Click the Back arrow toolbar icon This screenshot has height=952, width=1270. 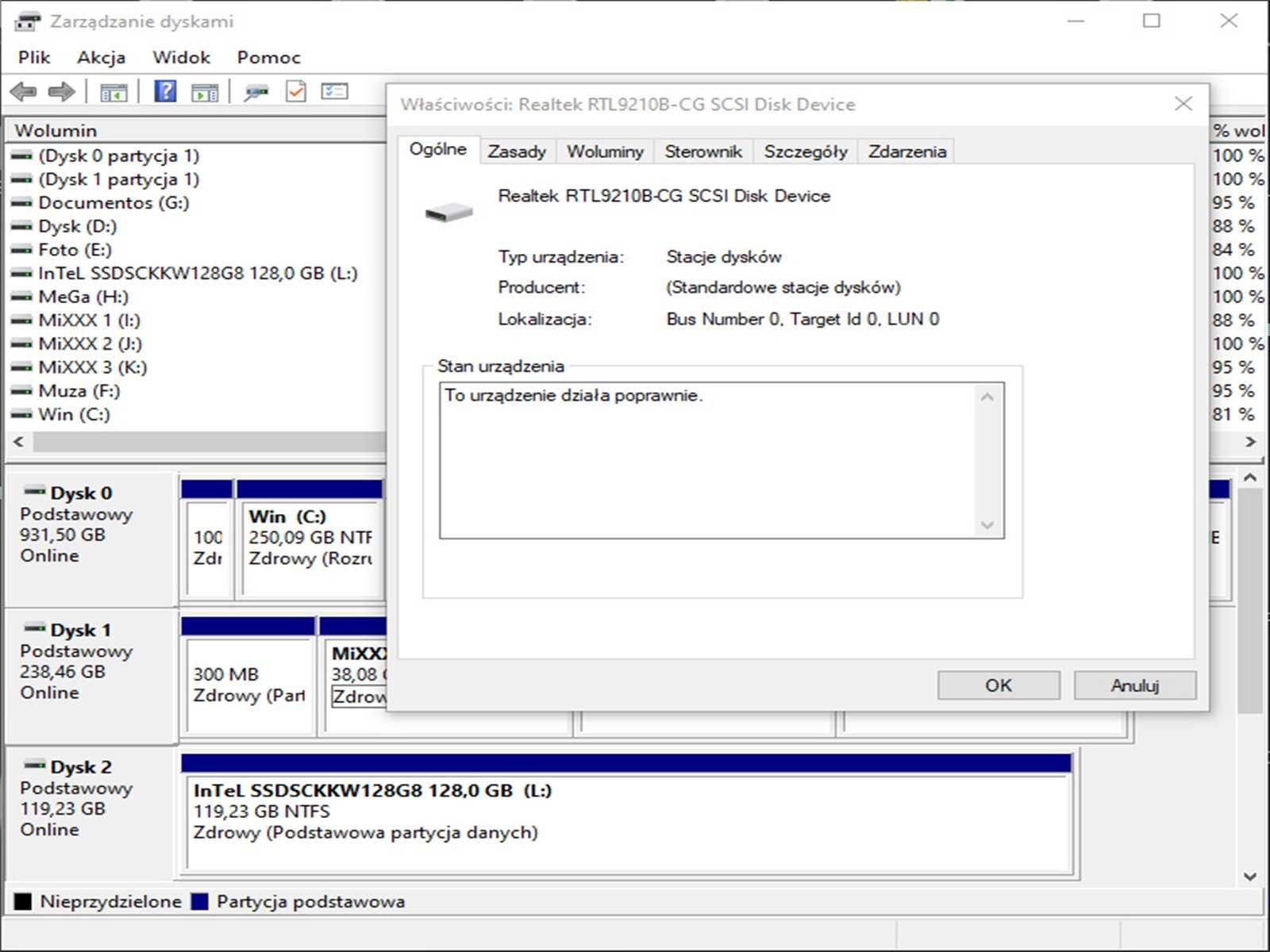pos(24,92)
